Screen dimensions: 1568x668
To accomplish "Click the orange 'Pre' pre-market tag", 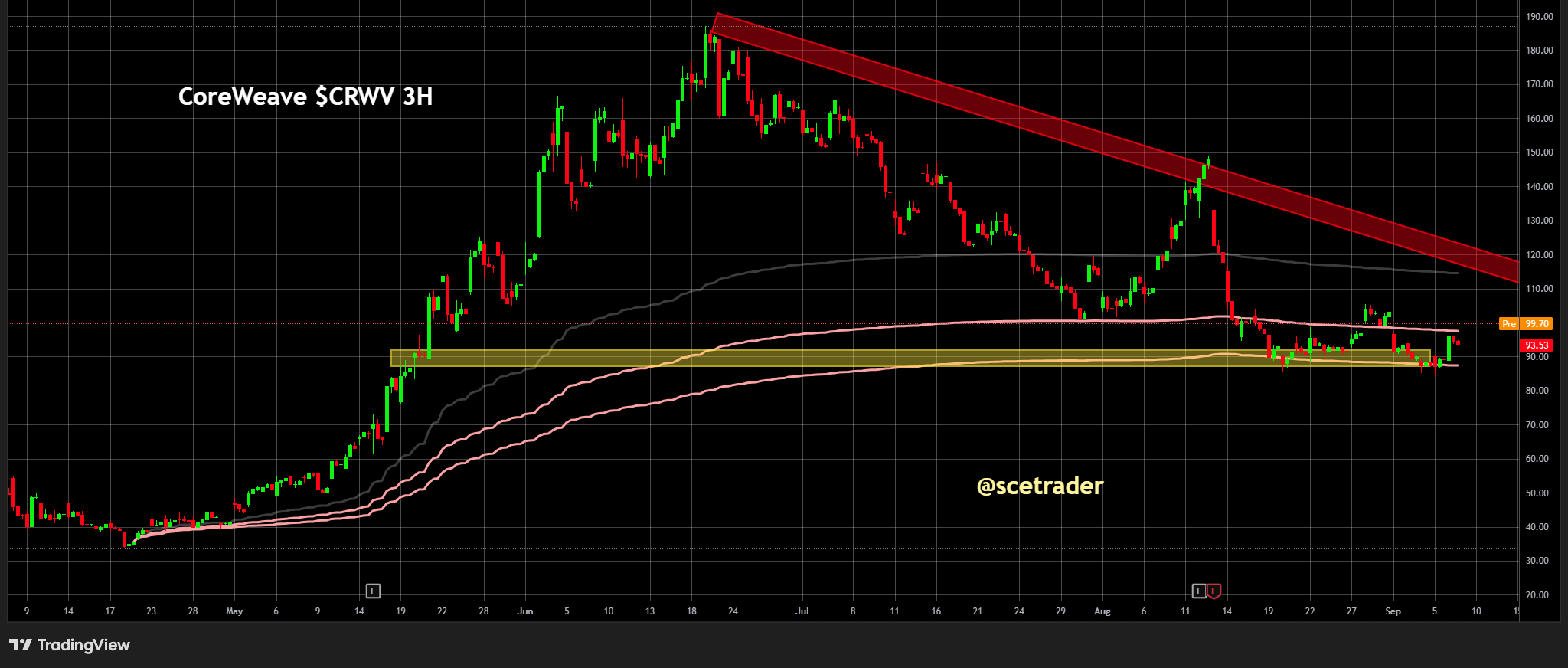I will (x=1508, y=324).
